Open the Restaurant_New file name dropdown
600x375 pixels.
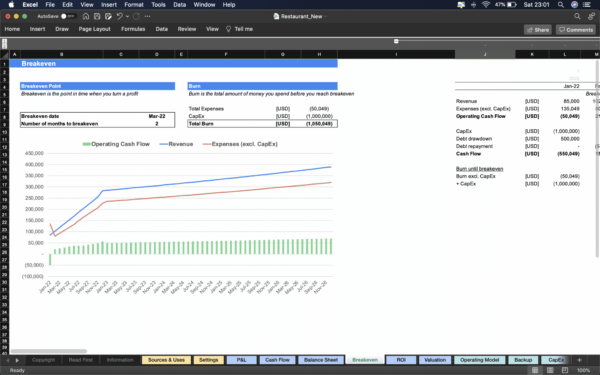click(x=326, y=16)
